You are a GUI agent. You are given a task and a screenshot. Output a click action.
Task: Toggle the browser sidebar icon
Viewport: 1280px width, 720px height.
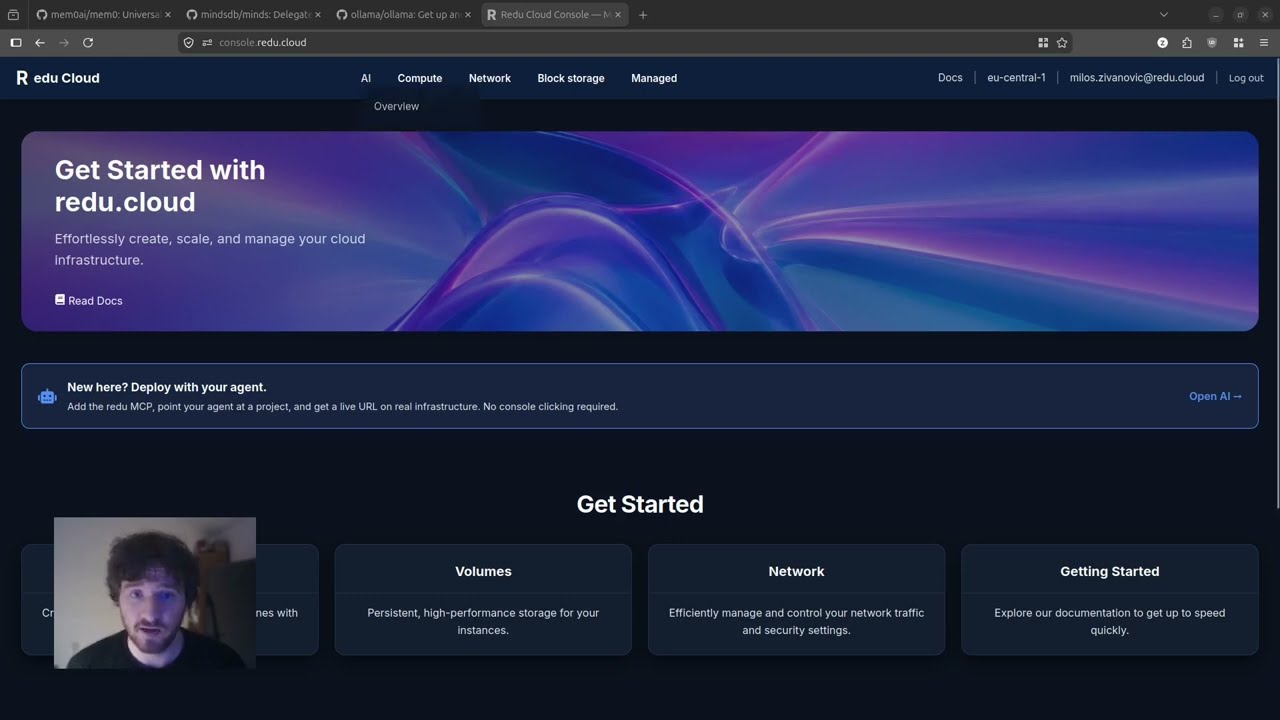click(15, 43)
